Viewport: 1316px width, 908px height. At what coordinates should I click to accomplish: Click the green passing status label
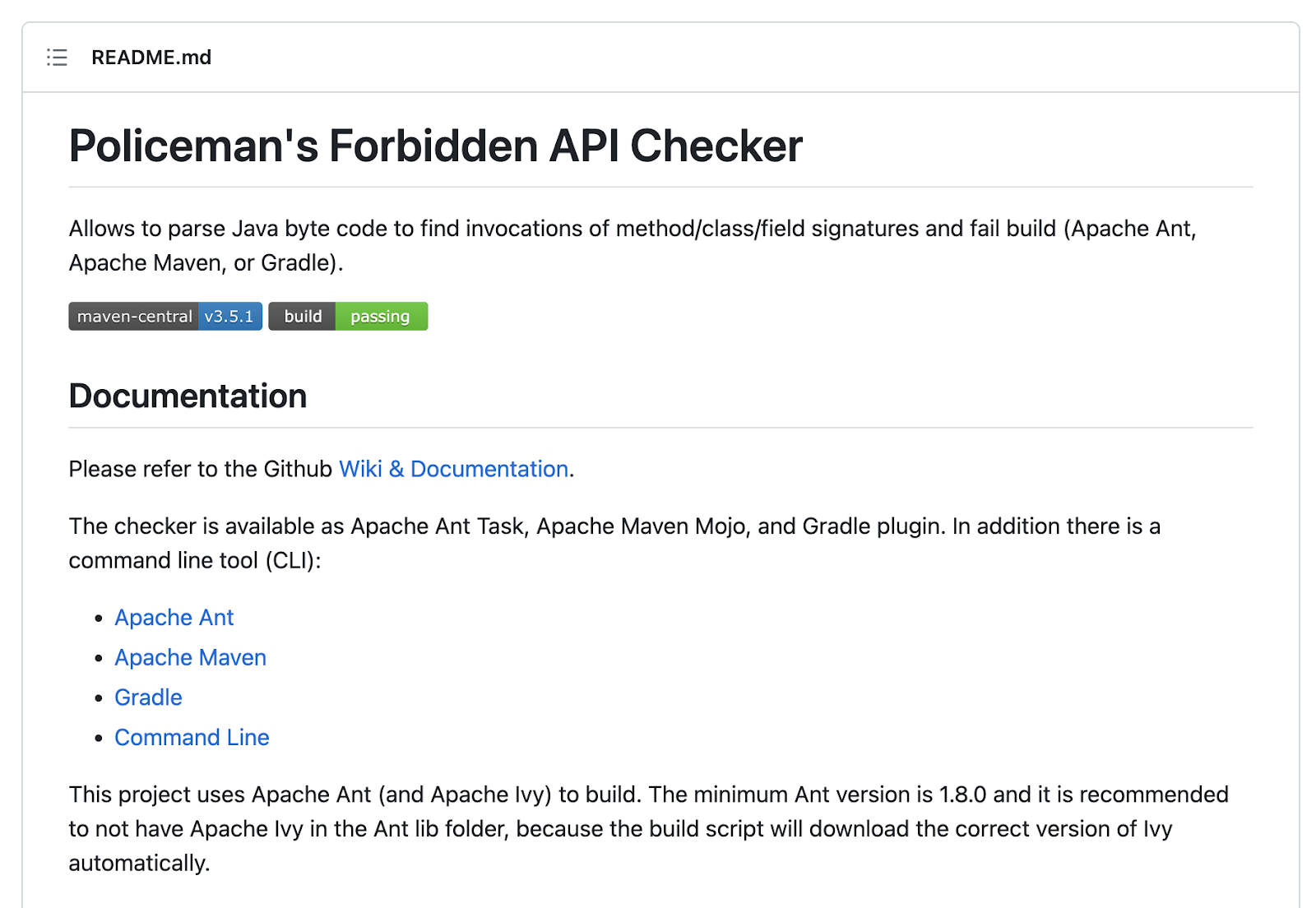[381, 317]
